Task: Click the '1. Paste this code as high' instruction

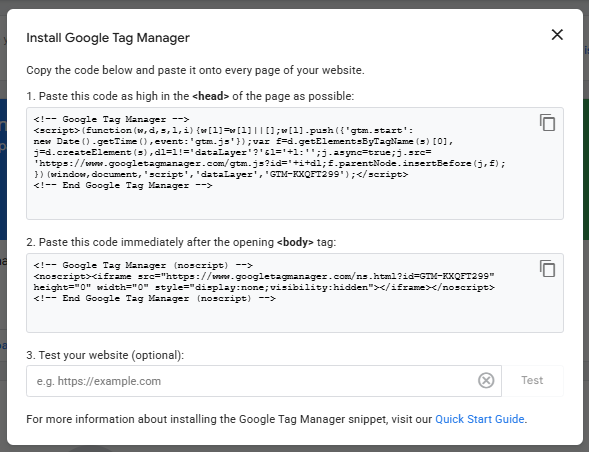Action: click(x=190, y=96)
